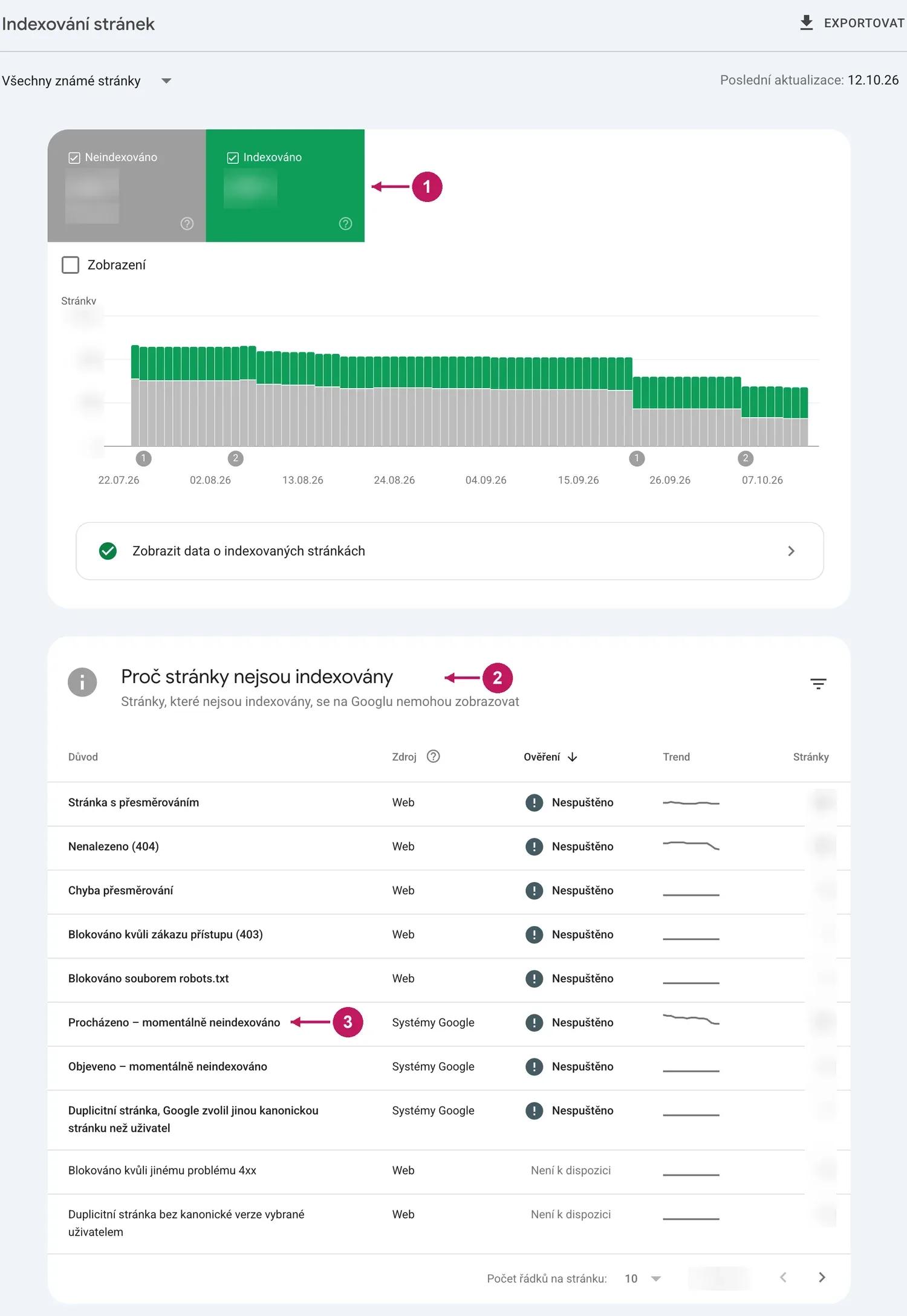Go to next table page arrow
Viewport: 907px width, 1316px height.
pos(822,1277)
